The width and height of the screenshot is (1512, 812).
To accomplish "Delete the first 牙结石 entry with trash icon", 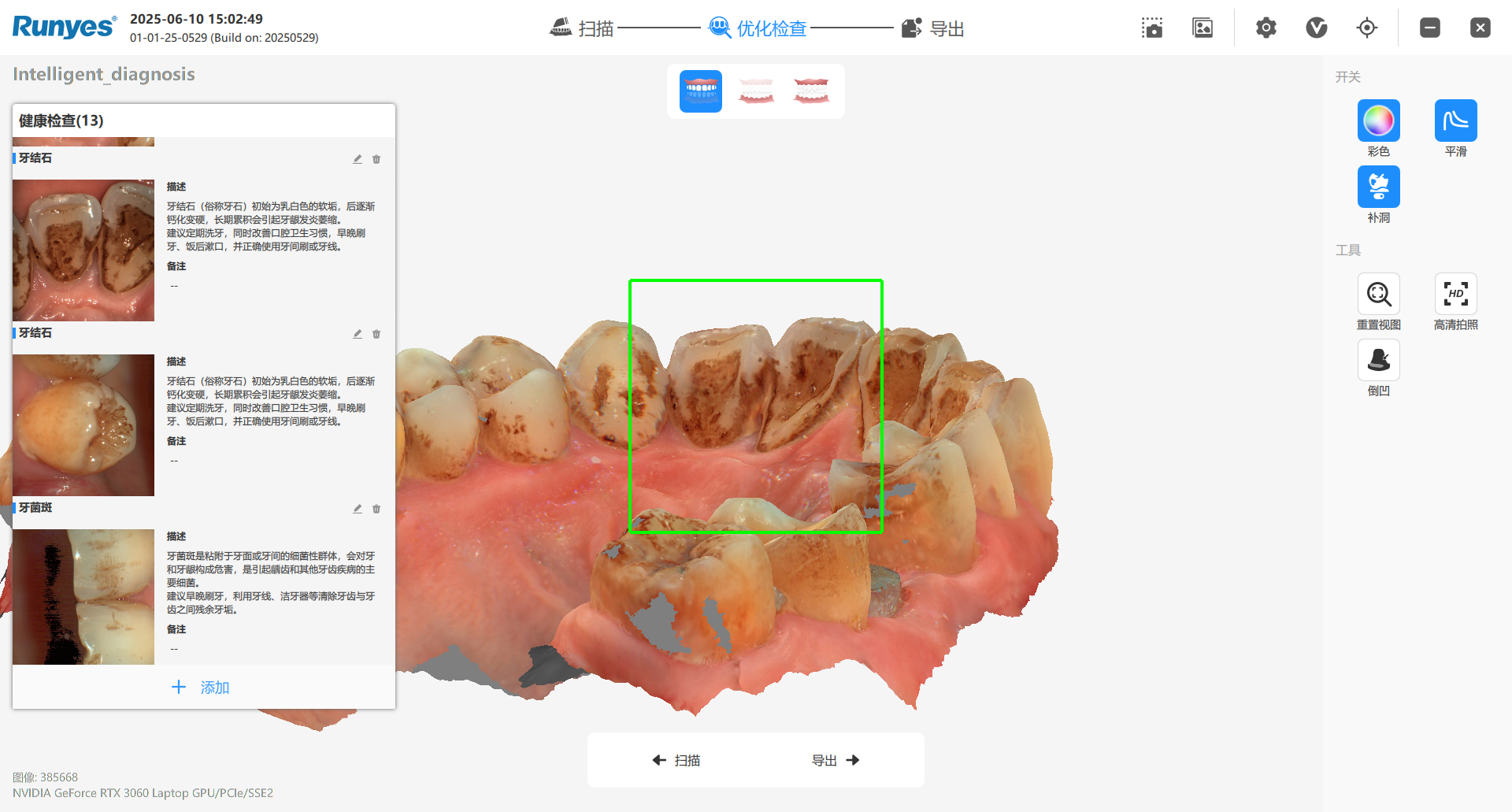I will (x=376, y=159).
